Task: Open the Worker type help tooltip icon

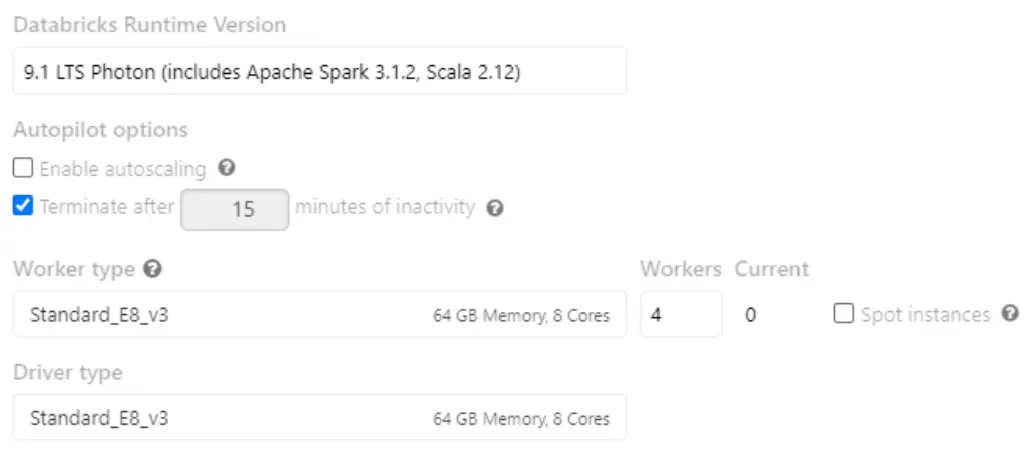Action: [x=152, y=269]
